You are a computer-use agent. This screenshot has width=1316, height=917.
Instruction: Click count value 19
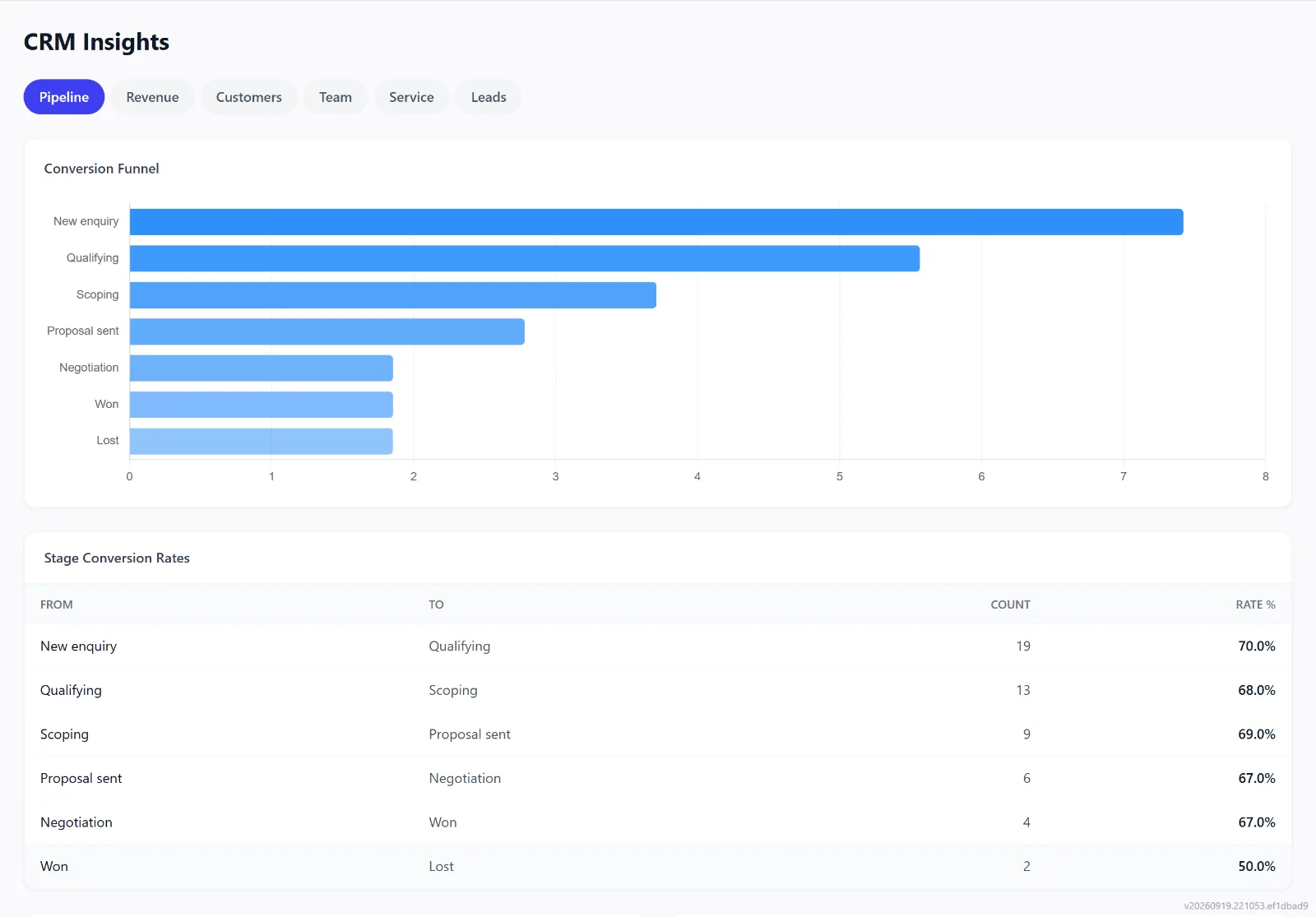pyautogui.click(x=1023, y=646)
